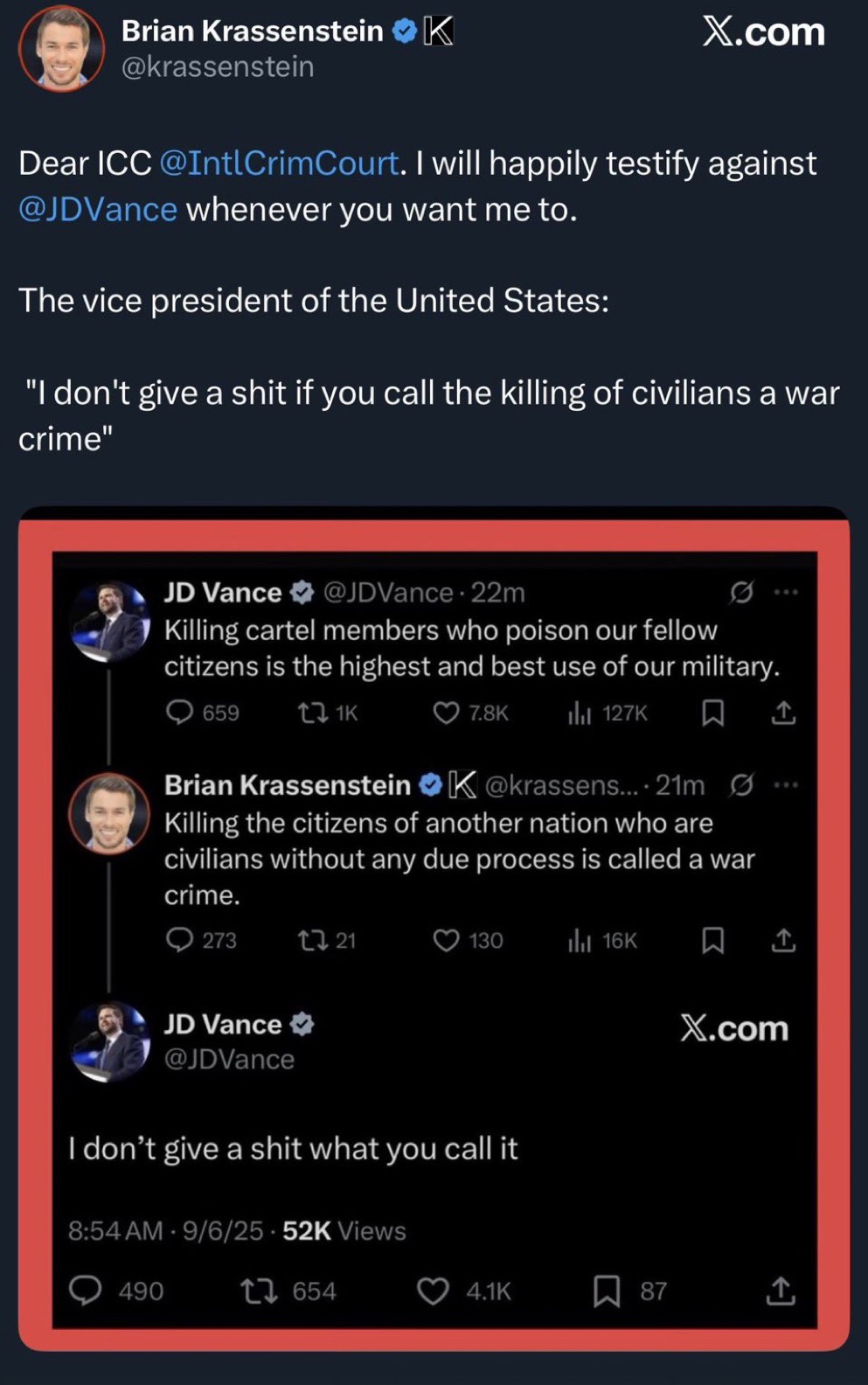Viewport: 868px width, 1385px height.
Task: Bookmark the post with 87 bookmarks
Action: tap(606, 1291)
